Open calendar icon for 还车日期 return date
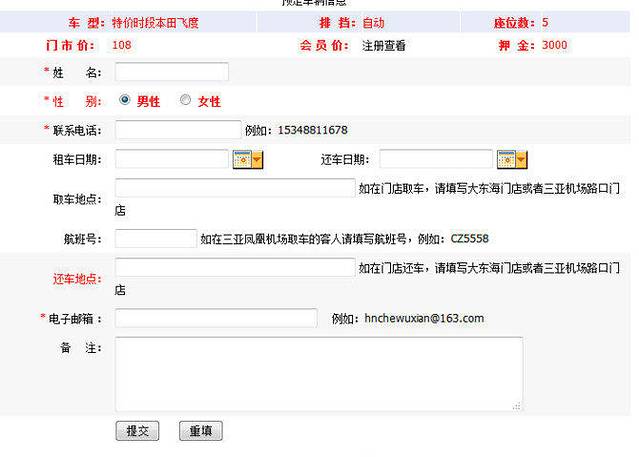The height and width of the screenshot is (457, 639). [505, 159]
